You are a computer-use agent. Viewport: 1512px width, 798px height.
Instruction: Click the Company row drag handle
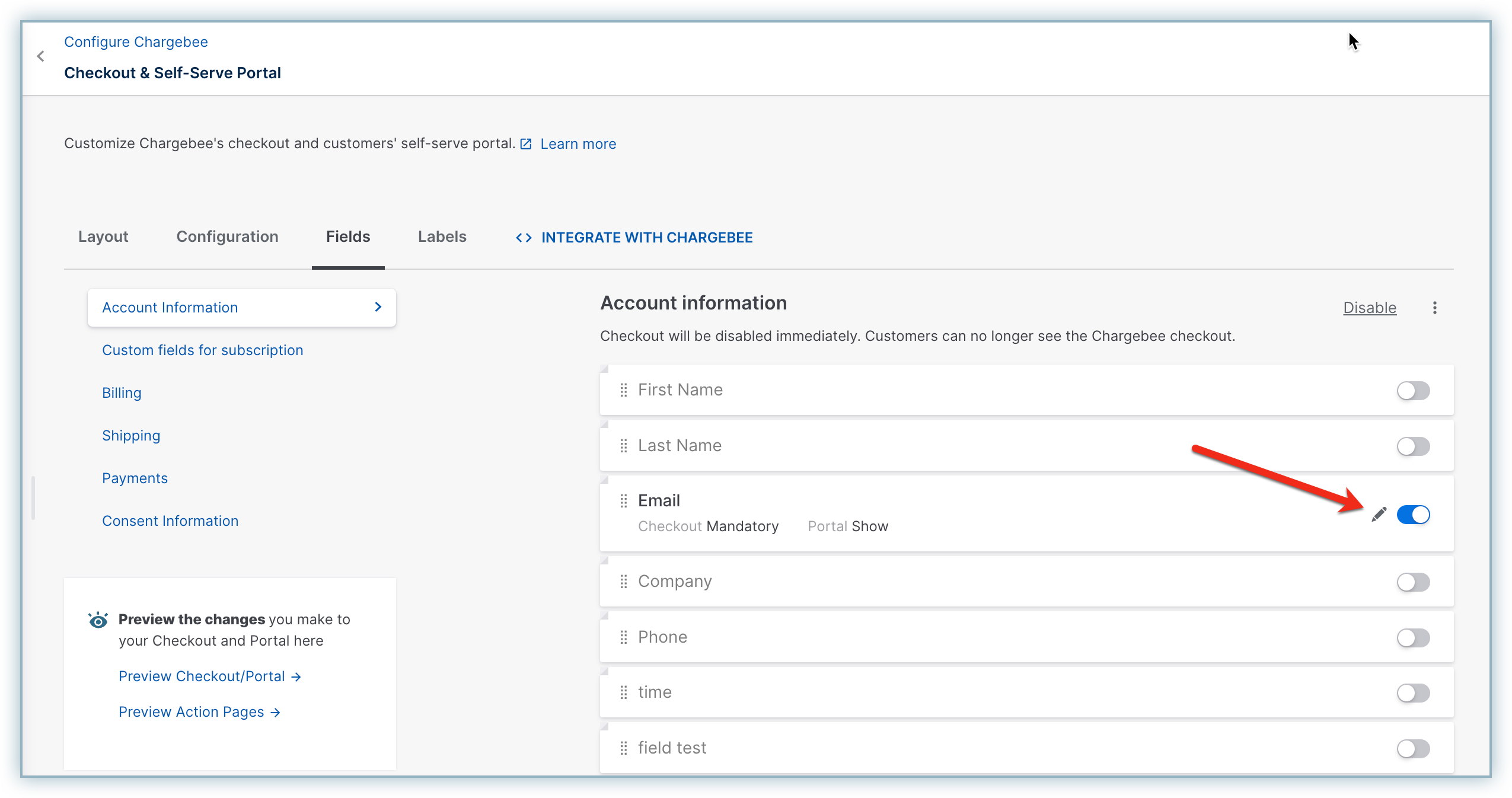(624, 582)
